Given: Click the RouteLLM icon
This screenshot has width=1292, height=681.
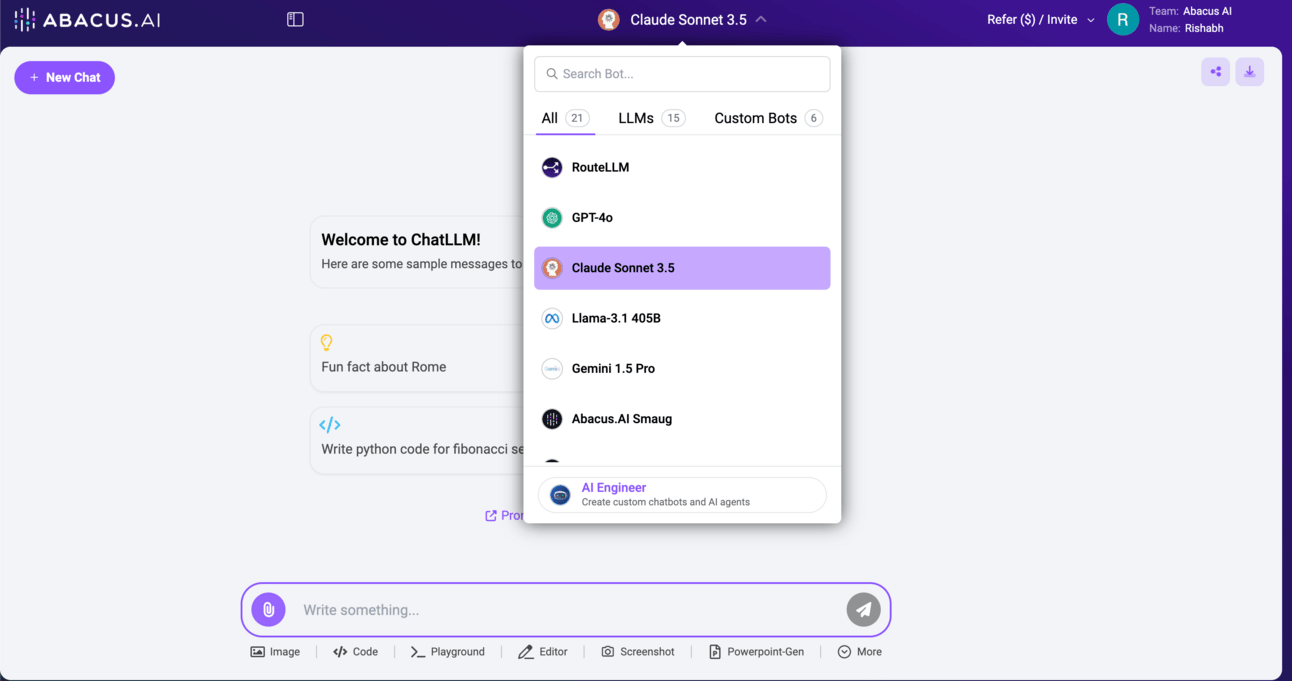Looking at the screenshot, I should coord(552,167).
